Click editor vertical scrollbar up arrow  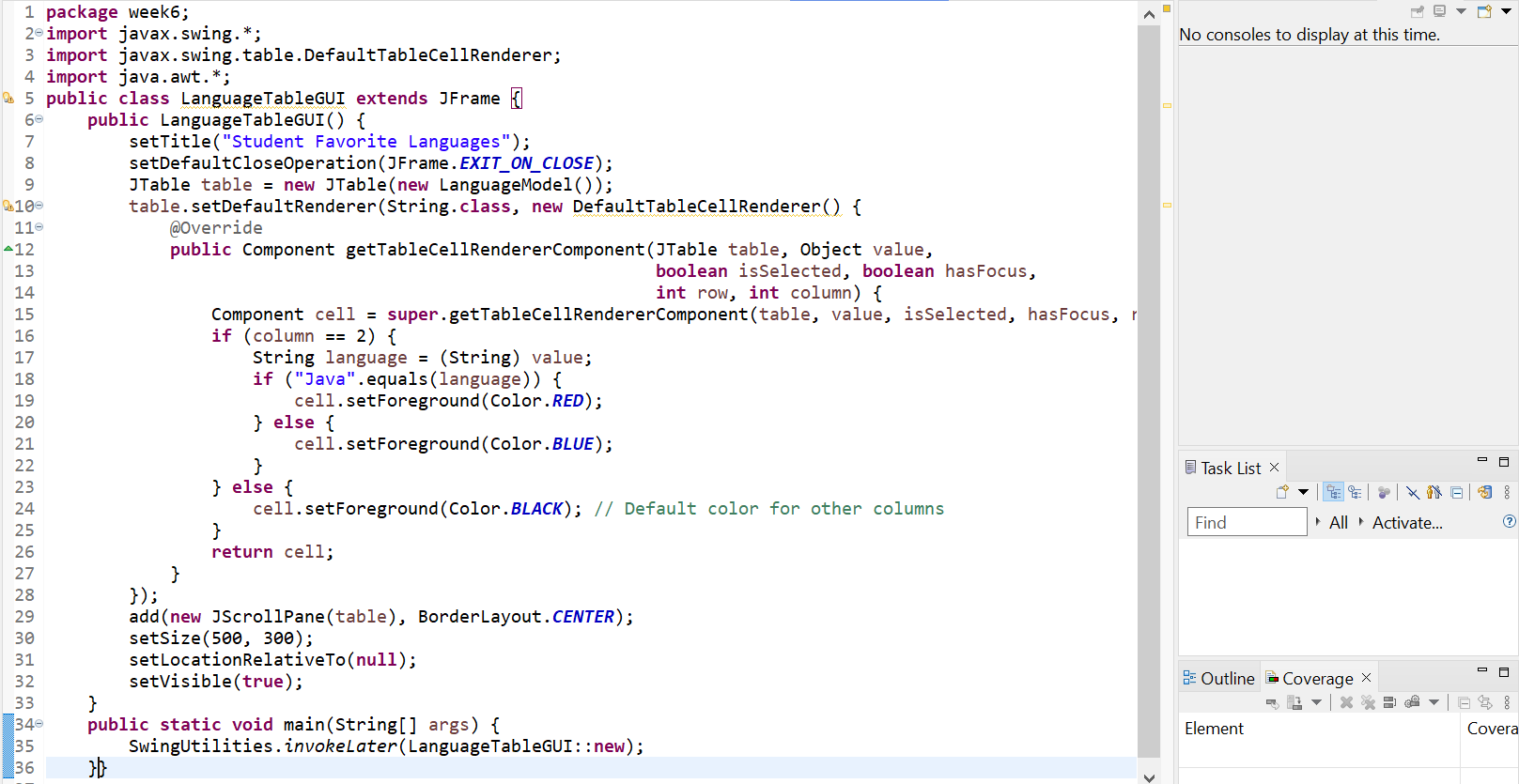1149,13
